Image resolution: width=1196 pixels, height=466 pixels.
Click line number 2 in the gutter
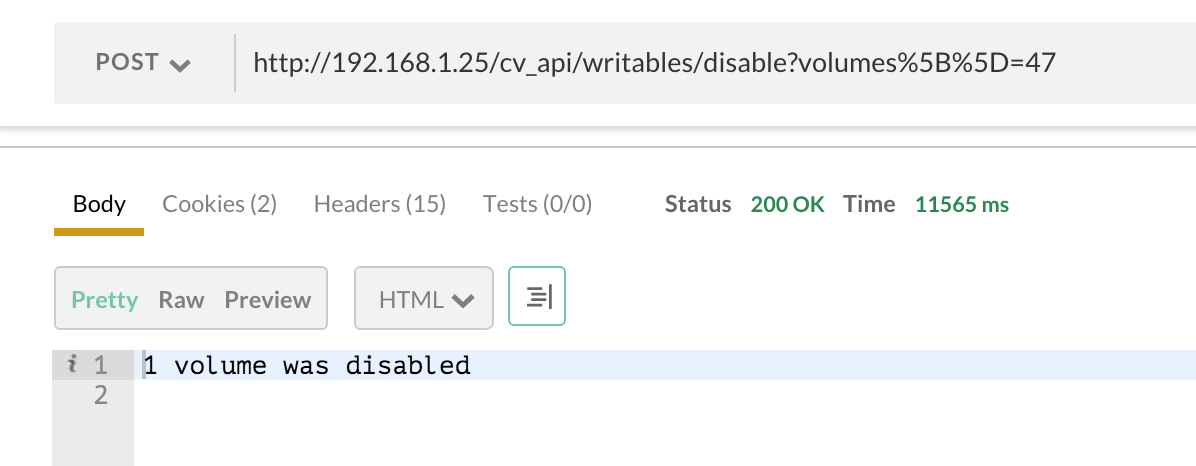(x=100, y=396)
